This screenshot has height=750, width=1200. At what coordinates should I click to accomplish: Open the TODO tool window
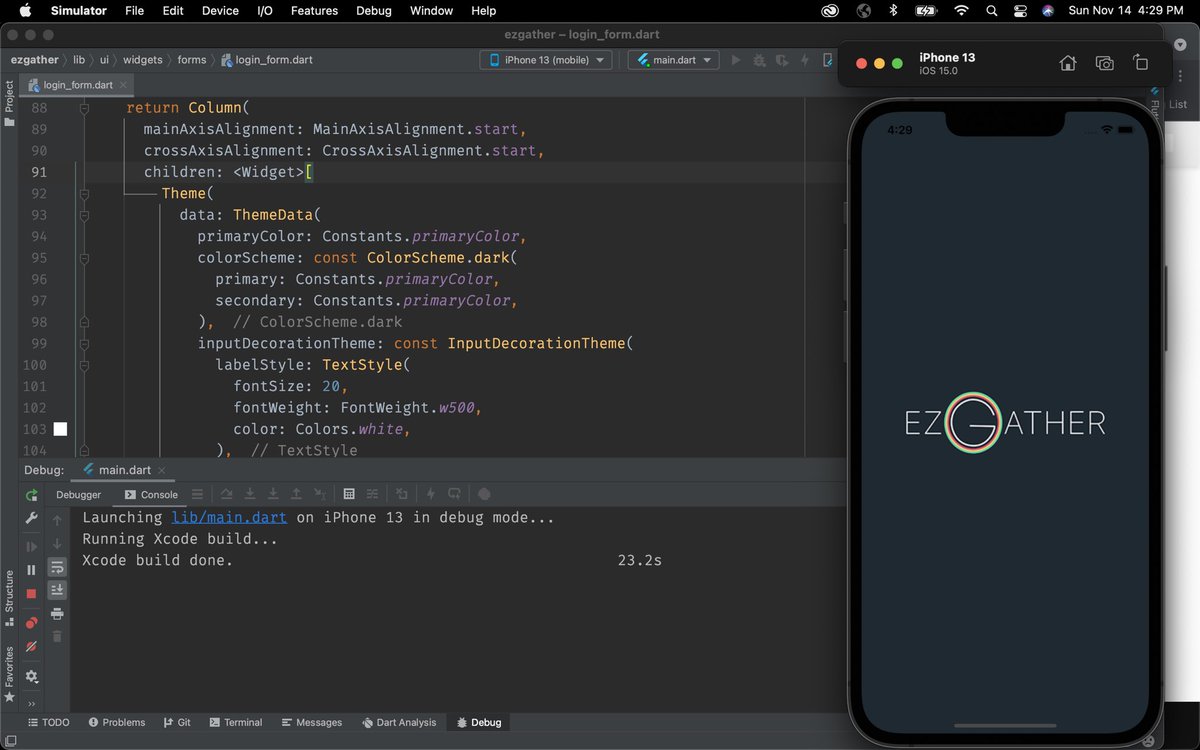click(49, 722)
